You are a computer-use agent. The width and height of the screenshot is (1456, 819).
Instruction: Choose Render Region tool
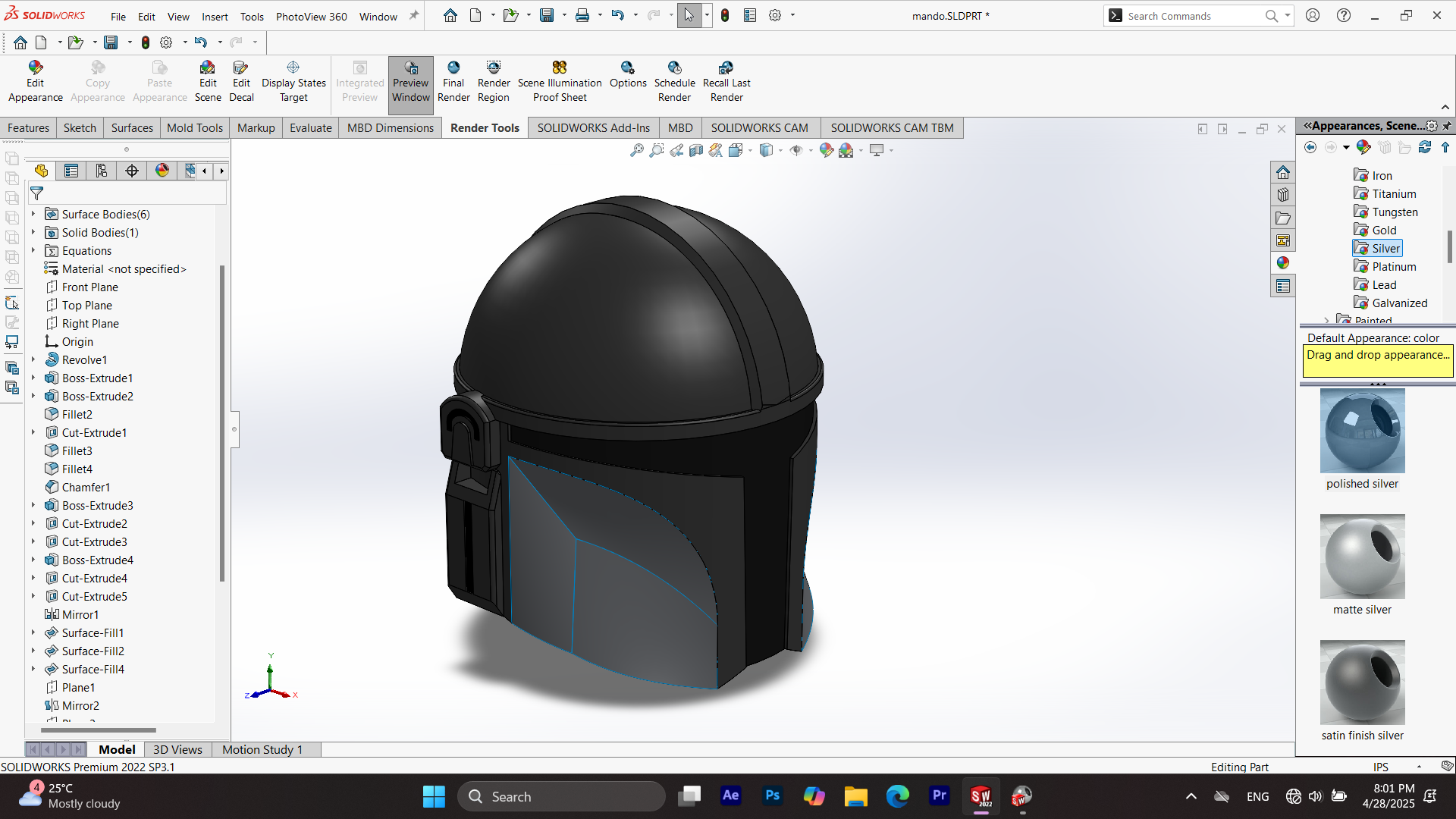[x=494, y=81]
